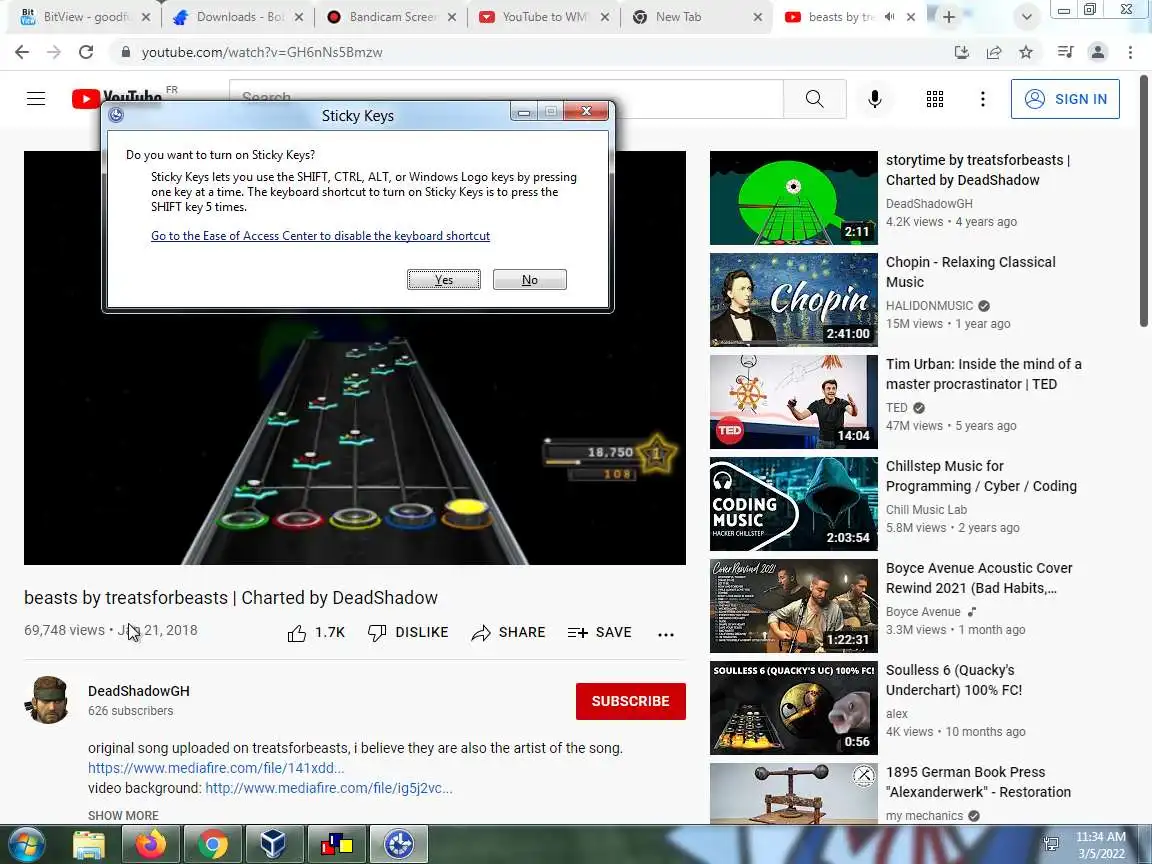Reload the page with the refresh icon
The width and height of the screenshot is (1152, 864).
click(86, 52)
